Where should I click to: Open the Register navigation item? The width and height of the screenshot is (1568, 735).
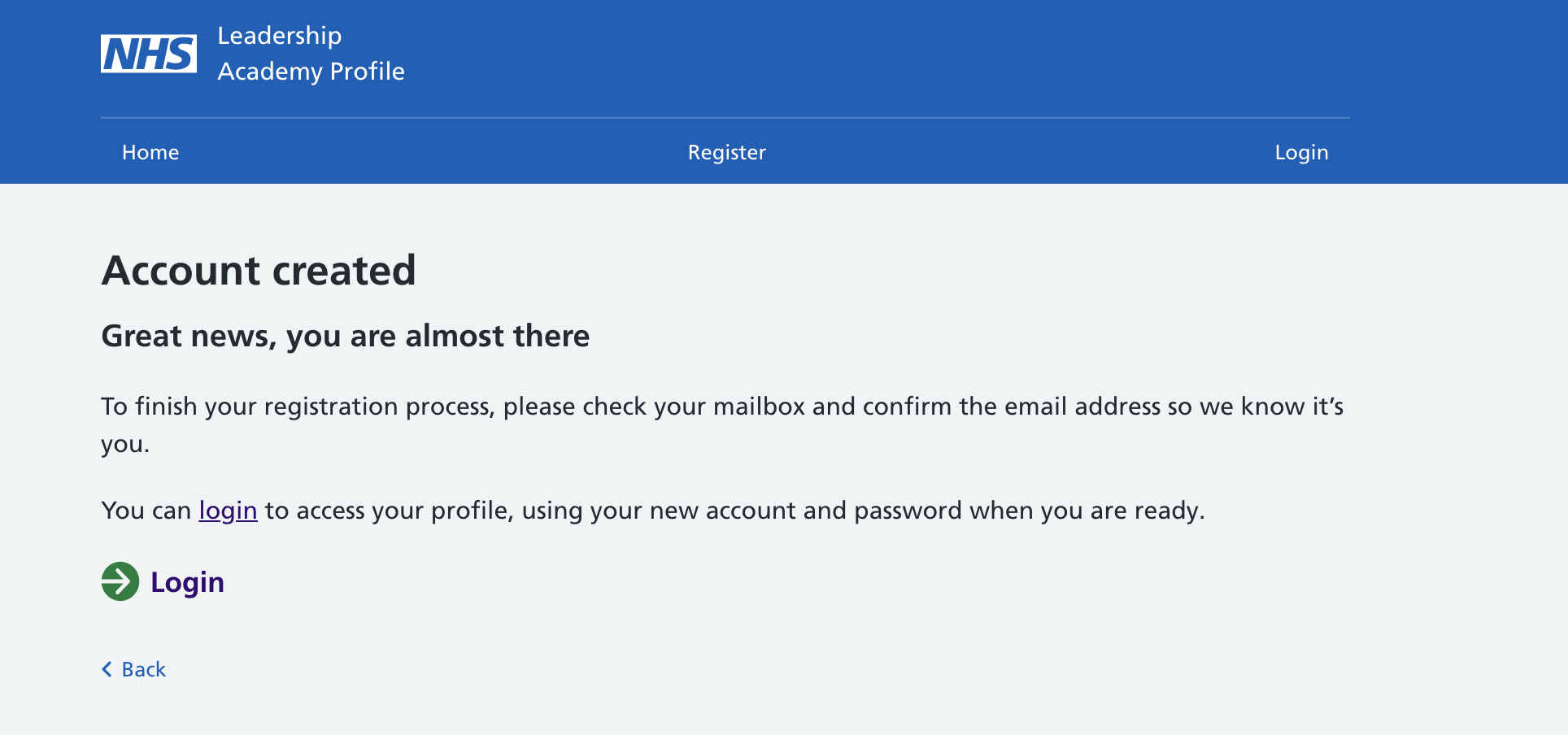(727, 152)
